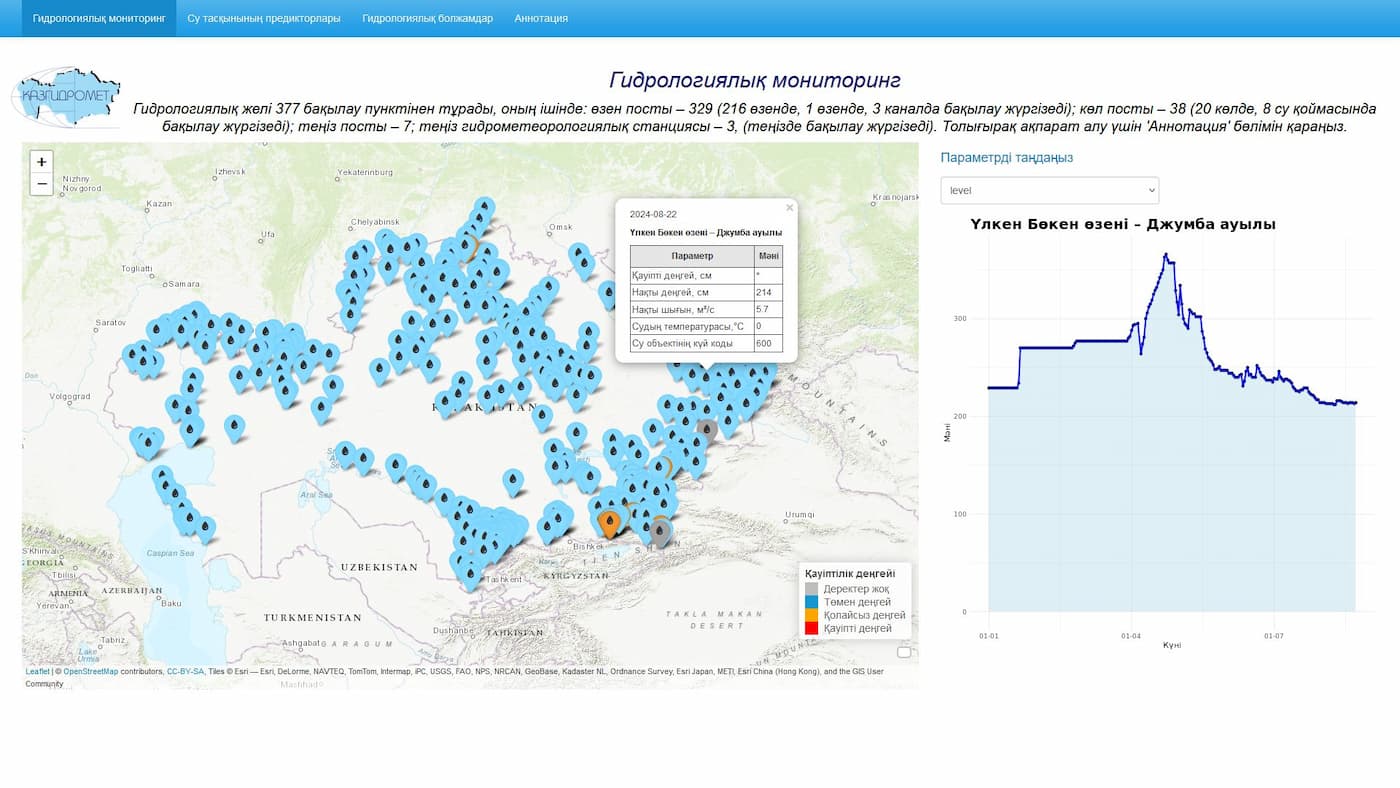Viewport: 1400px width, 788px height.
Task: Click the UZBEKISTAN label on the map
Action: [x=379, y=567]
